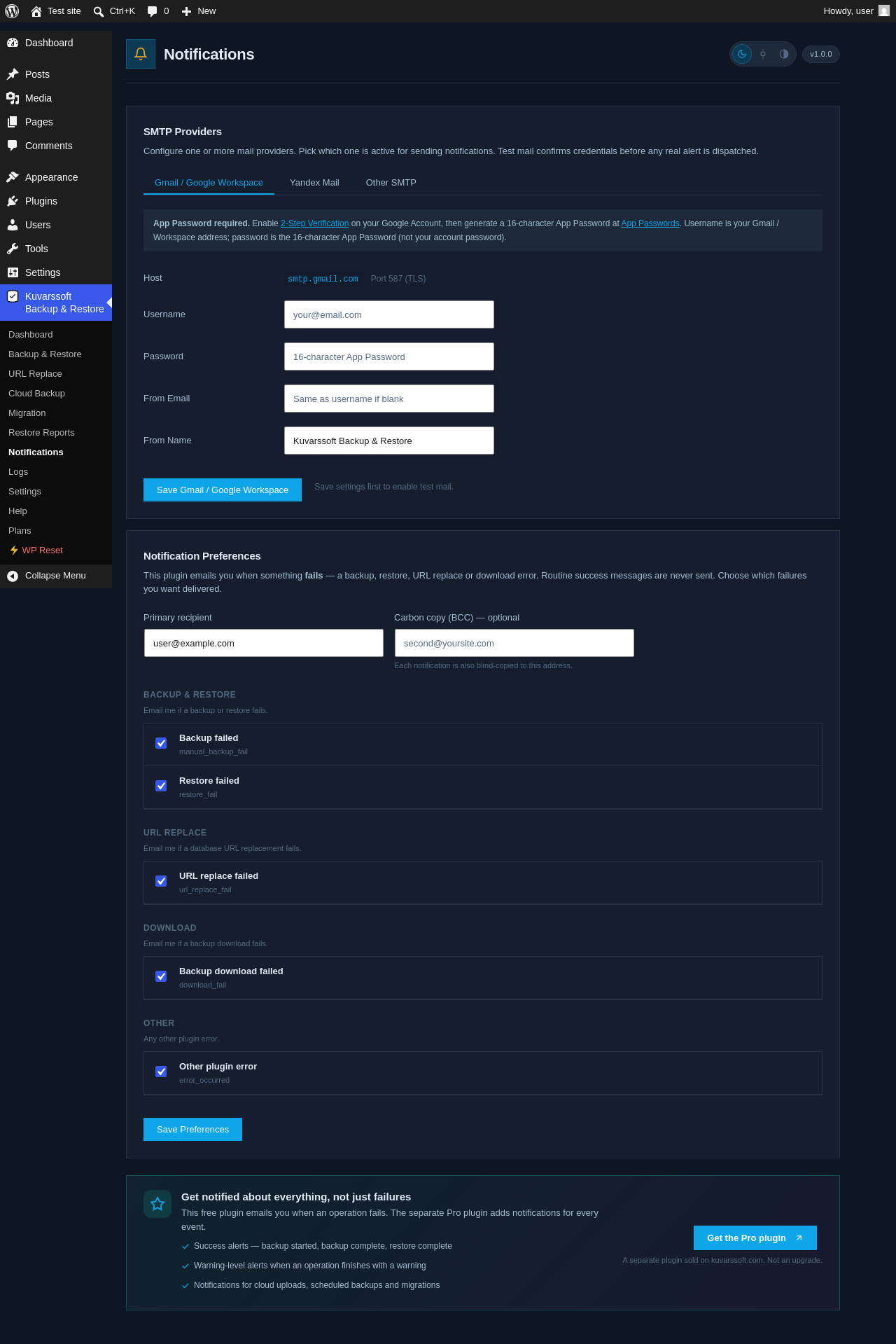Click the Save Preferences button
This screenshot has width=896, height=1344.
coord(192,1130)
